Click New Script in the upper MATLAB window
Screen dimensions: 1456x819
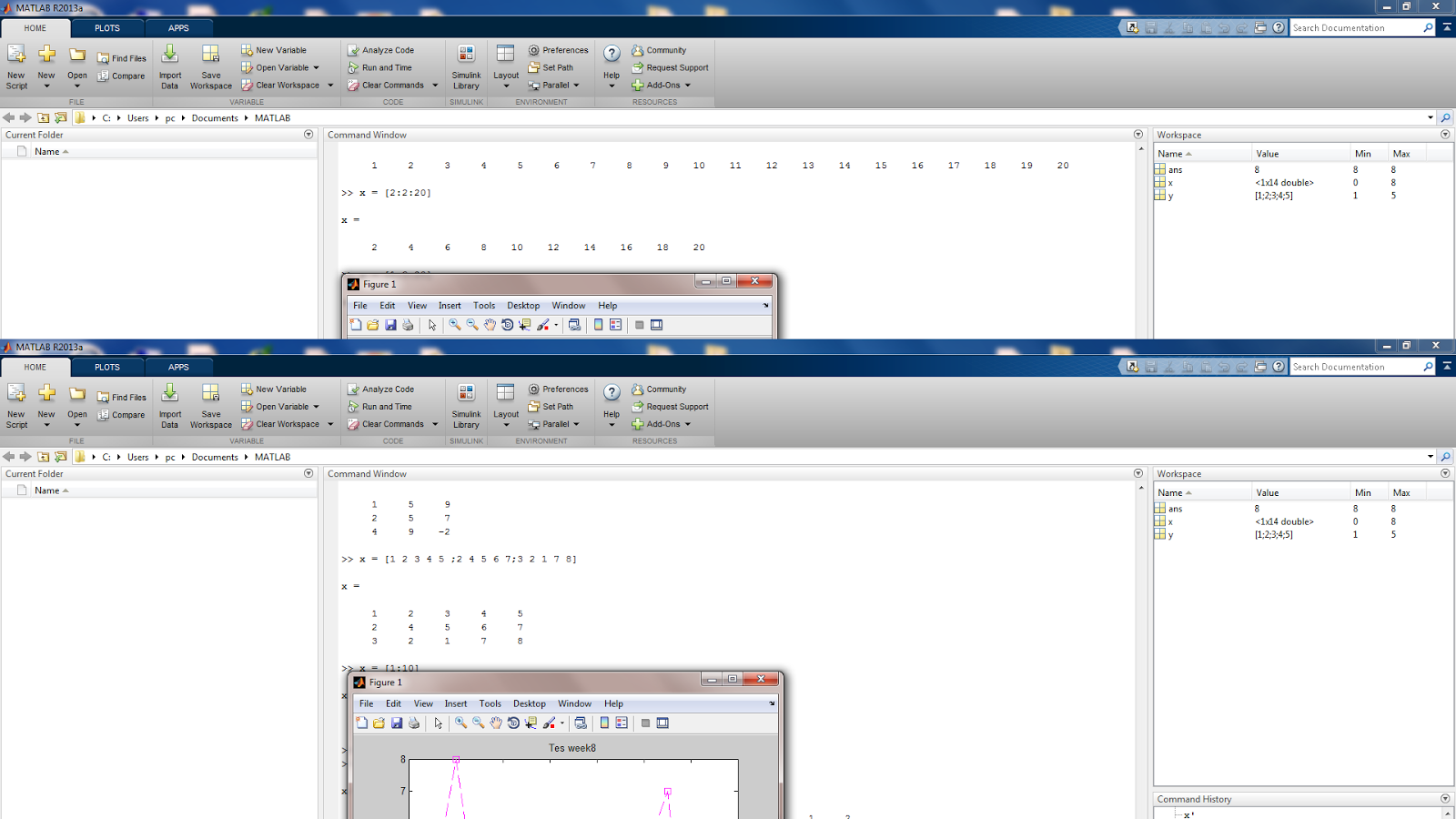16,68
